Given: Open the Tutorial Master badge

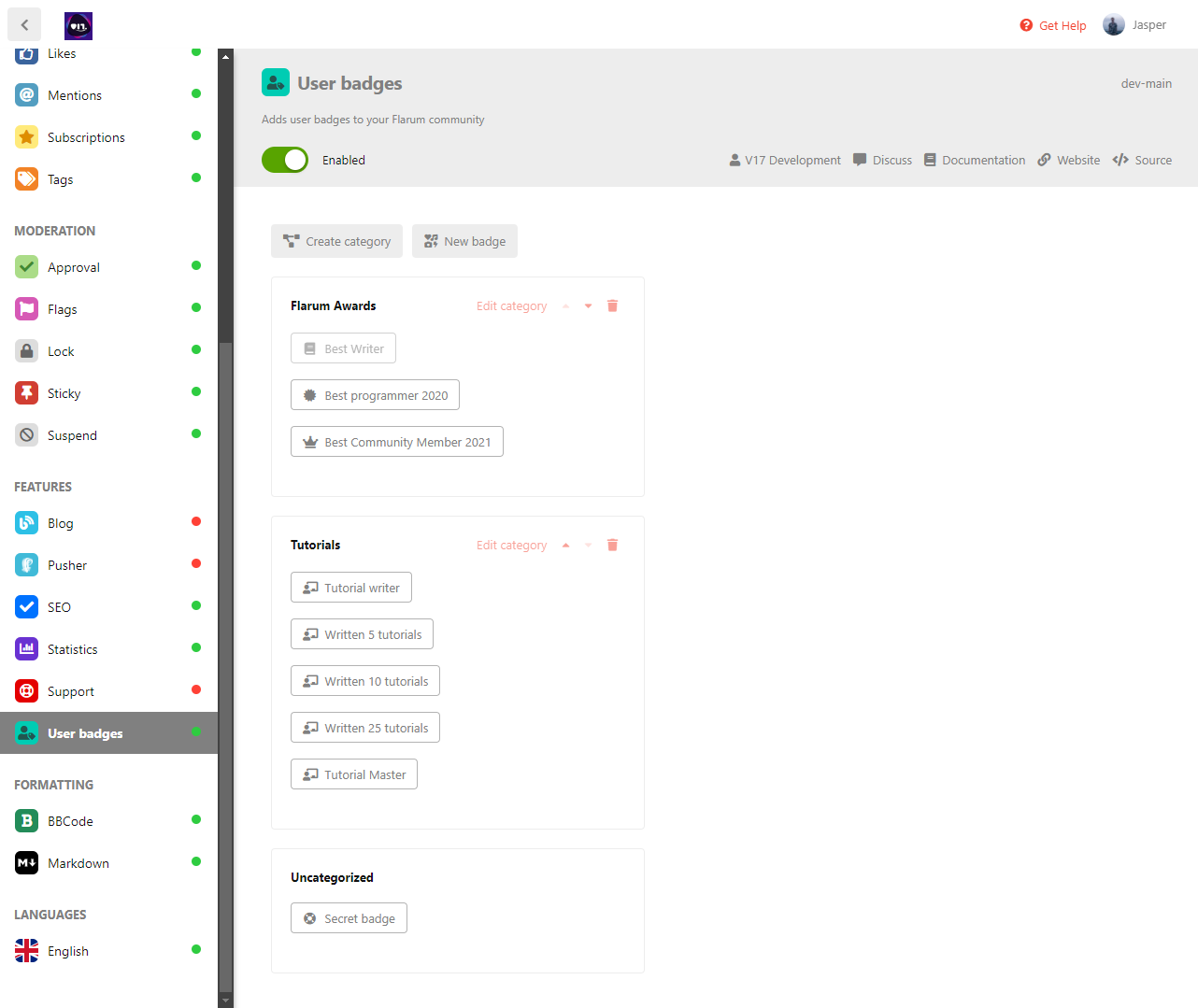Looking at the screenshot, I should (354, 774).
